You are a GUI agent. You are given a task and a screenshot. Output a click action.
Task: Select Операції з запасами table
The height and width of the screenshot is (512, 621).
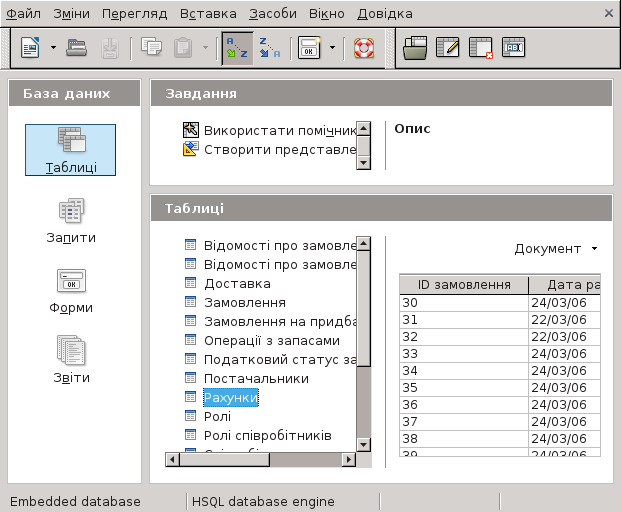[272, 341]
